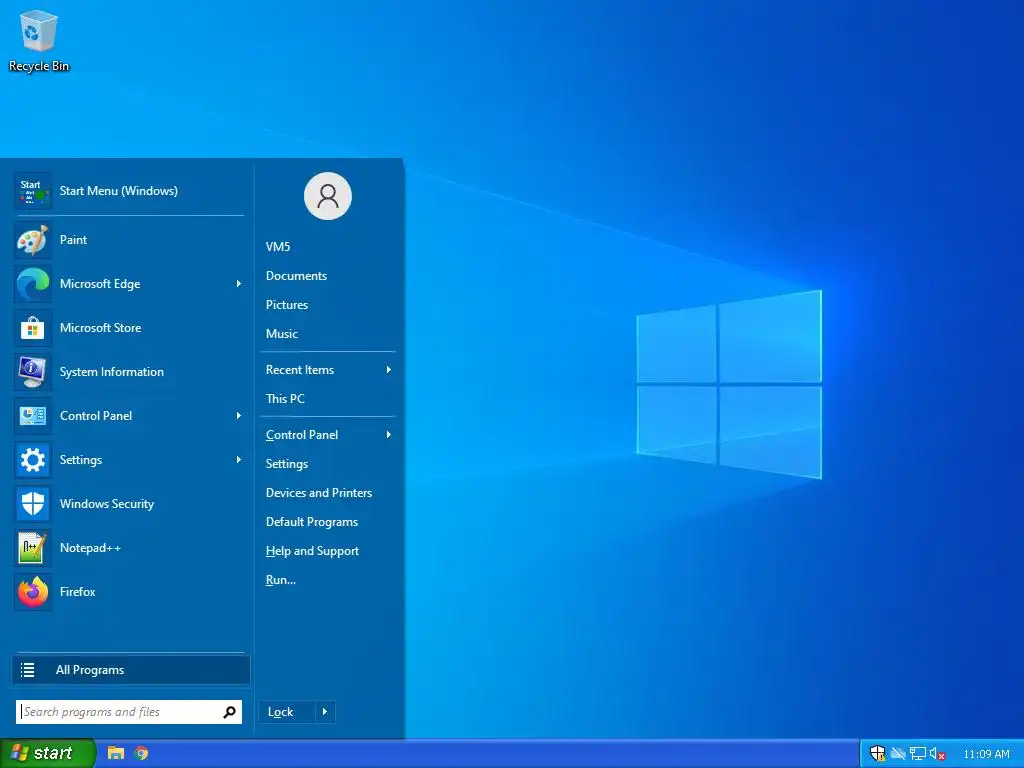The height and width of the screenshot is (768, 1024).
Task: Click the Recent Items label
Action: pyautogui.click(x=300, y=370)
